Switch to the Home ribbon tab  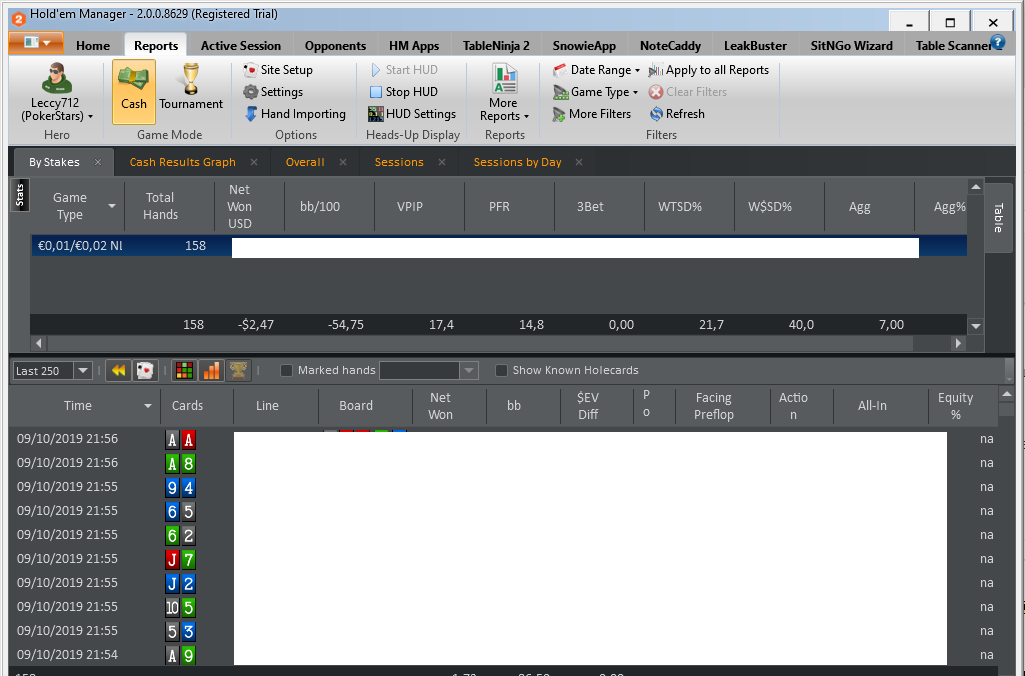[93, 46]
